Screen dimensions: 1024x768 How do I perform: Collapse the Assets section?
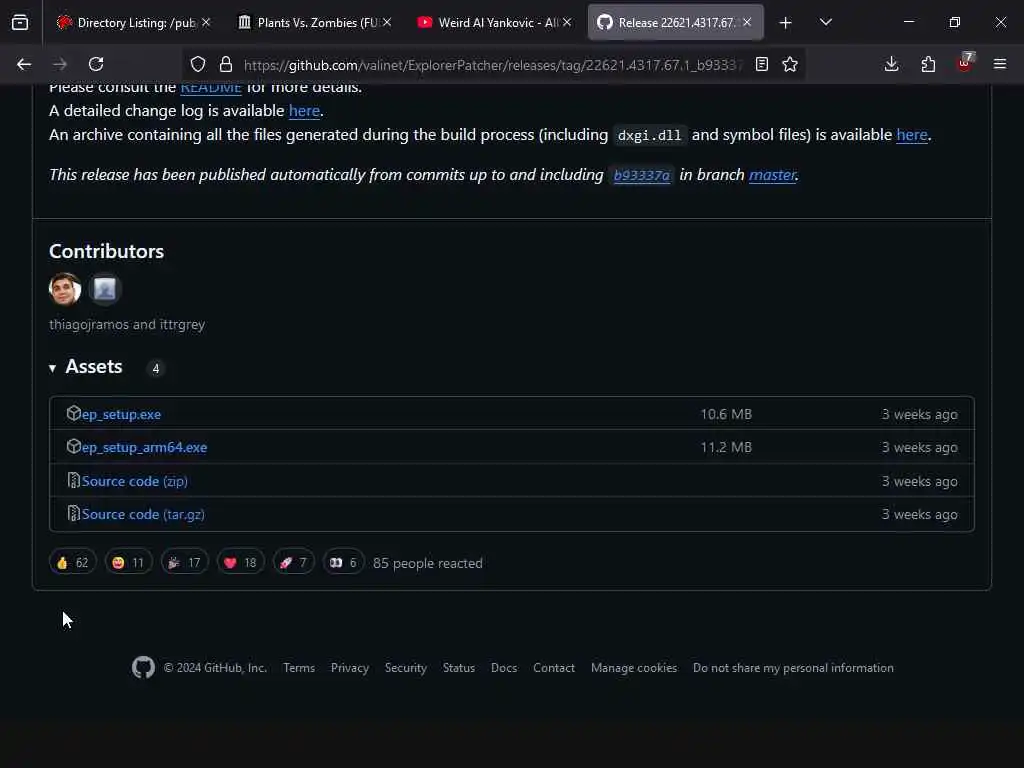tap(86, 367)
